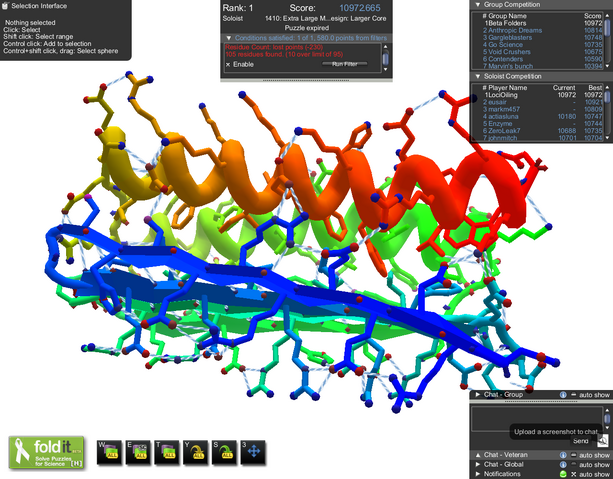613x479 pixels.
Task: Click the green Notifications status icon
Action: (x=563, y=474)
